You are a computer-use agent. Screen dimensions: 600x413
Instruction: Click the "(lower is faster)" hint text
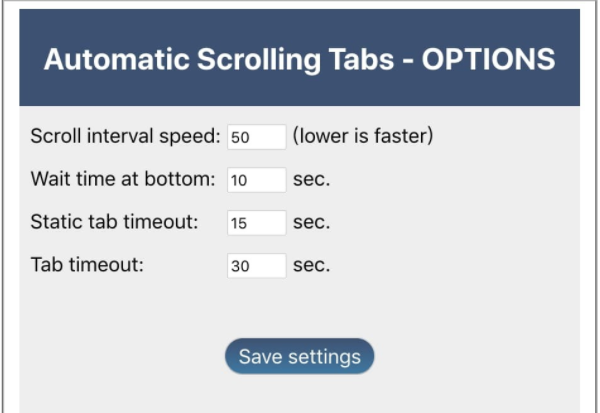363,136
